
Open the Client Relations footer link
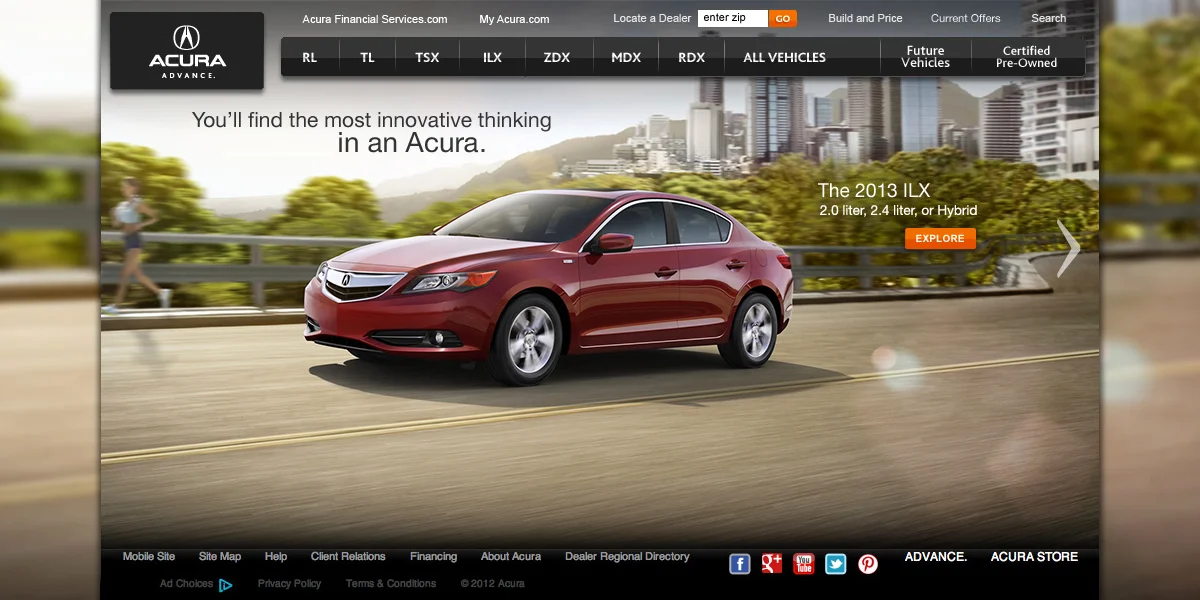point(348,557)
